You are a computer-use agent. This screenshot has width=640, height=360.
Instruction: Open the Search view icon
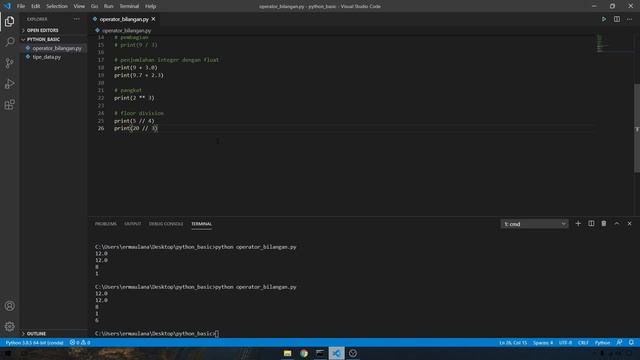click(9, 42)
